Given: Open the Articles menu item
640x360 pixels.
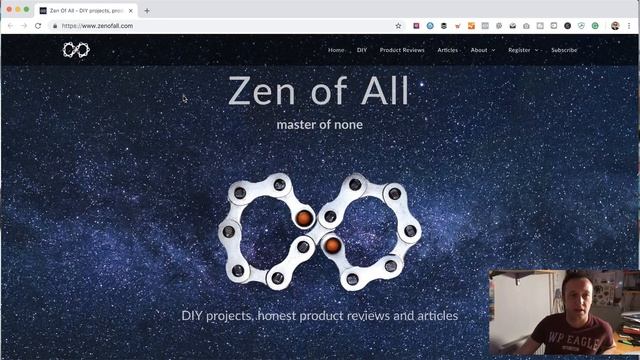Looking at the screenshot, I should (x=447, y=50).
